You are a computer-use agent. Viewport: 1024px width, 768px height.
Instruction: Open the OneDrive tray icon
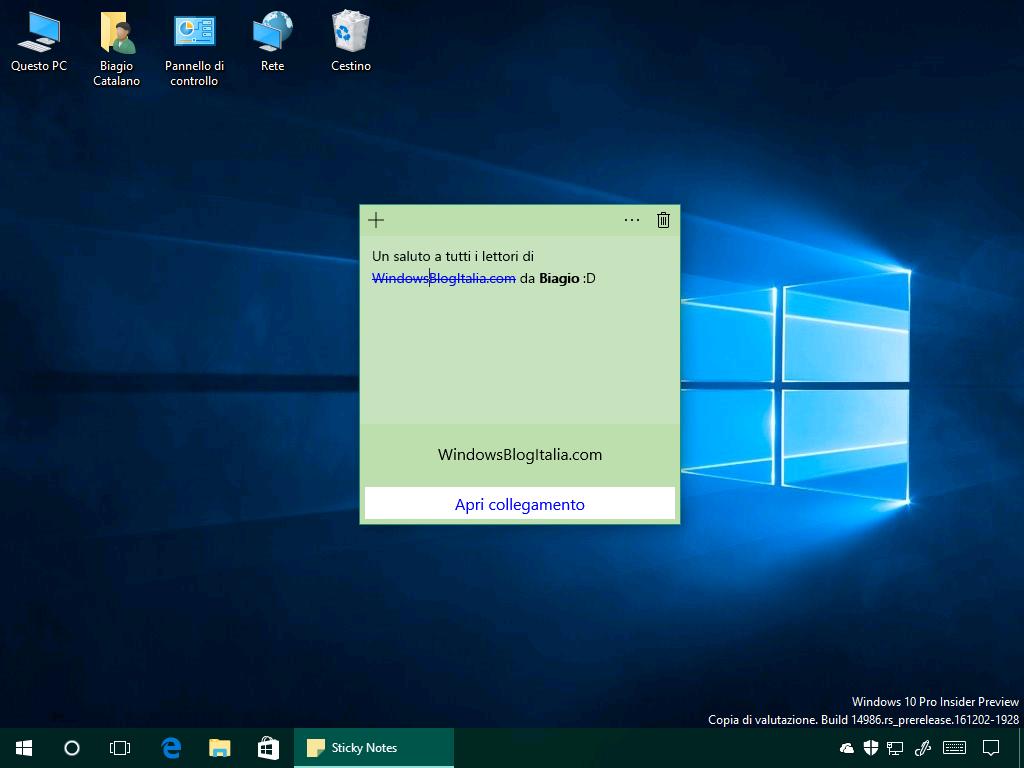click(x=847, y=747)
